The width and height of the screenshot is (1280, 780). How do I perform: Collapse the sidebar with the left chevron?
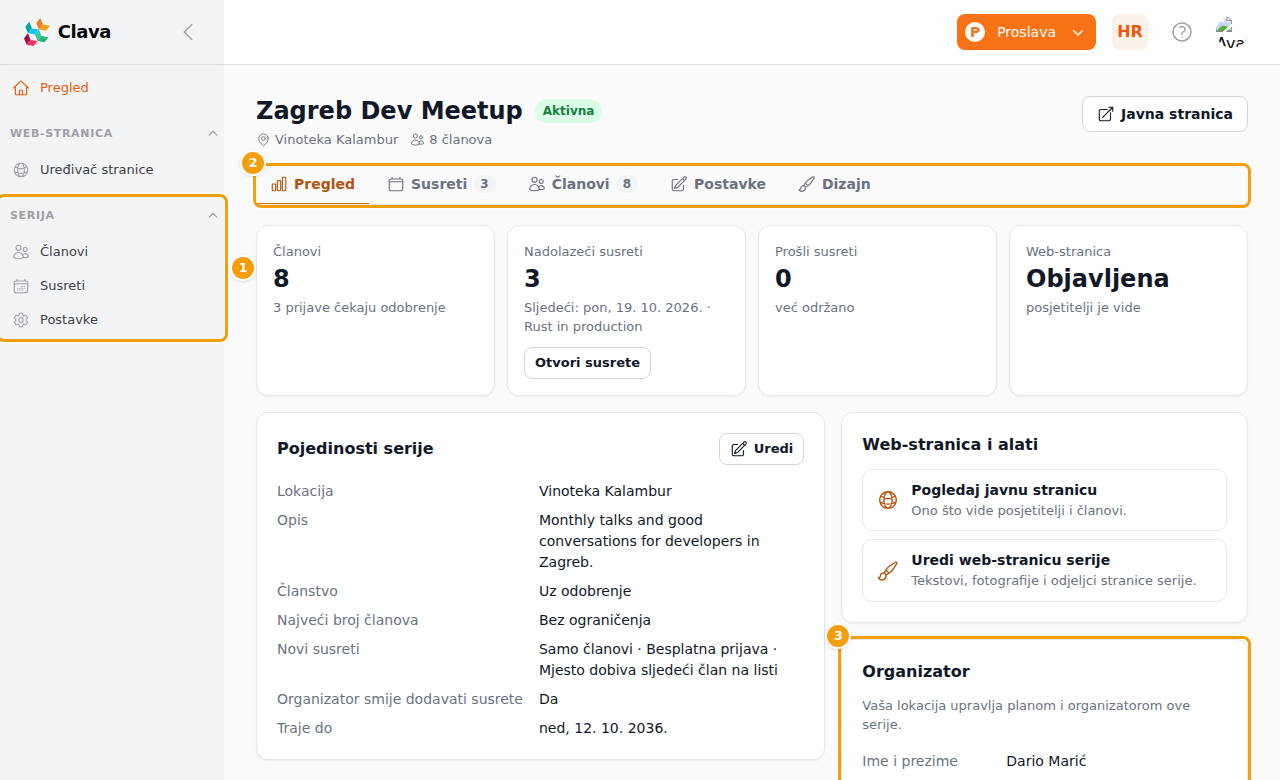188,32
